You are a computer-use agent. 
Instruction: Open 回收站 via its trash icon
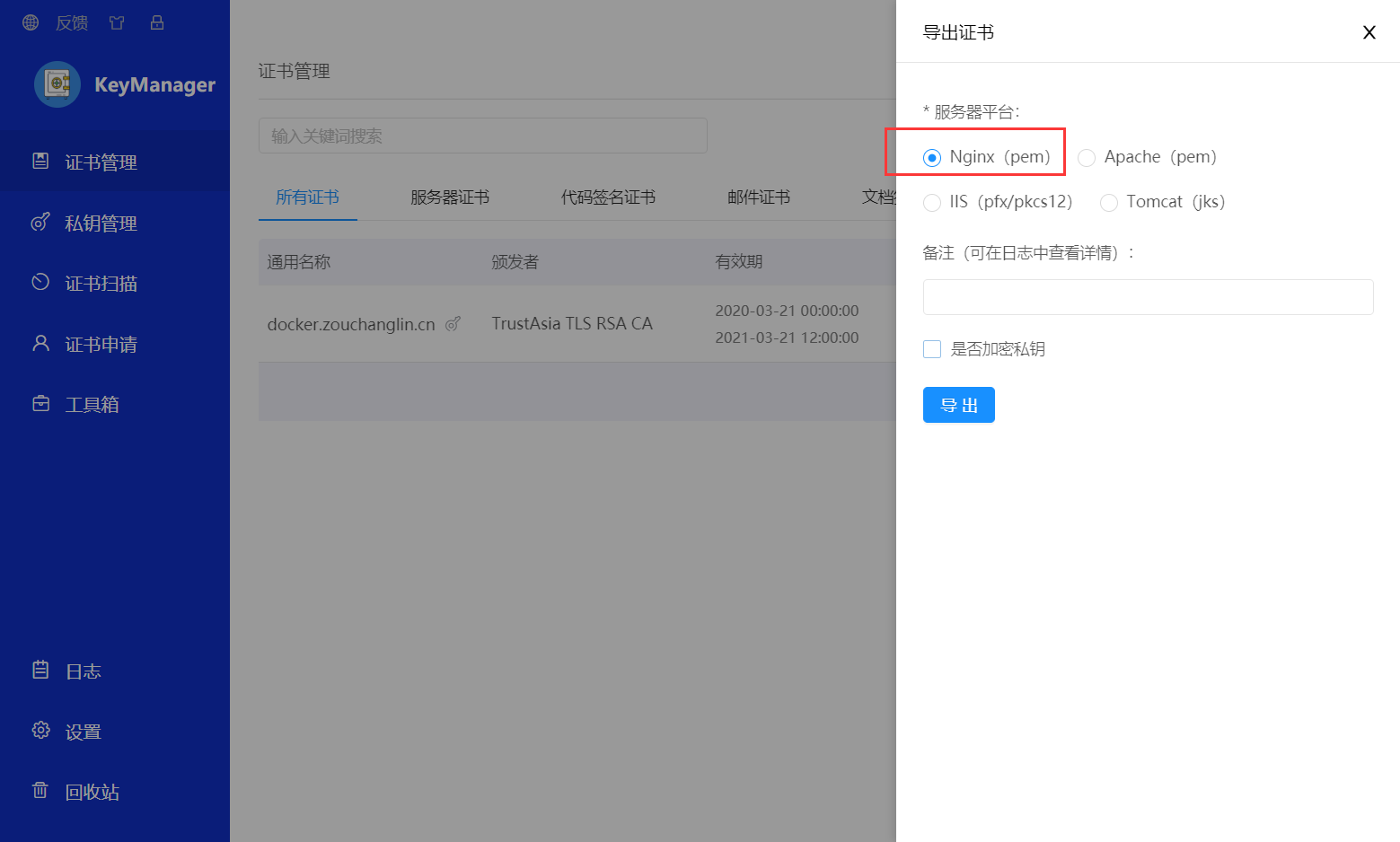(40, 791)
